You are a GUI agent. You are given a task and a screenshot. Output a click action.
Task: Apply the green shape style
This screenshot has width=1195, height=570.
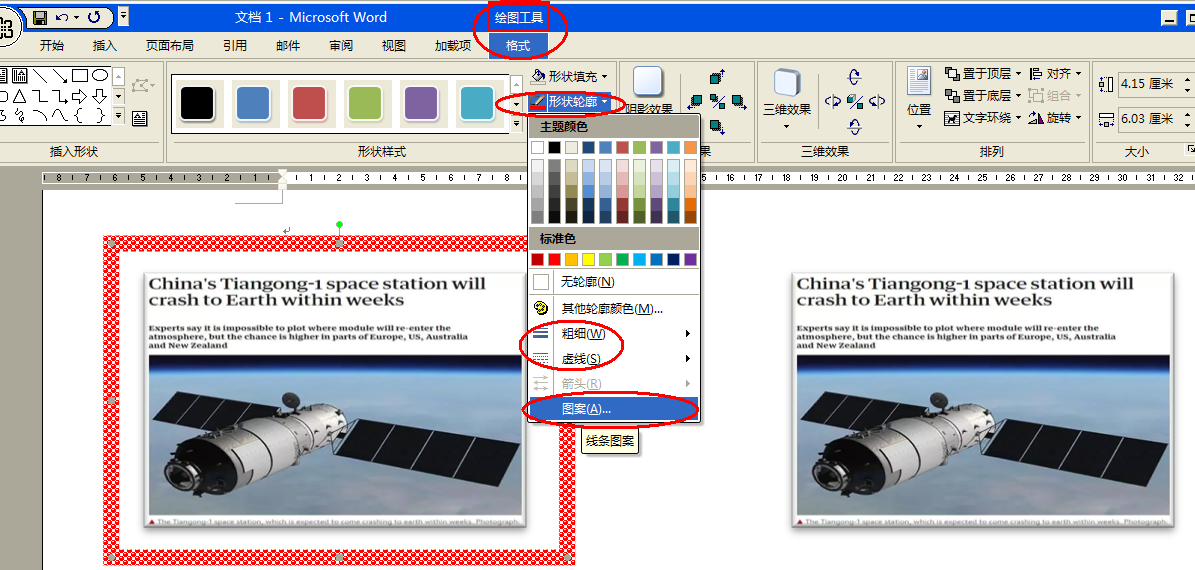tap(364, 104)
